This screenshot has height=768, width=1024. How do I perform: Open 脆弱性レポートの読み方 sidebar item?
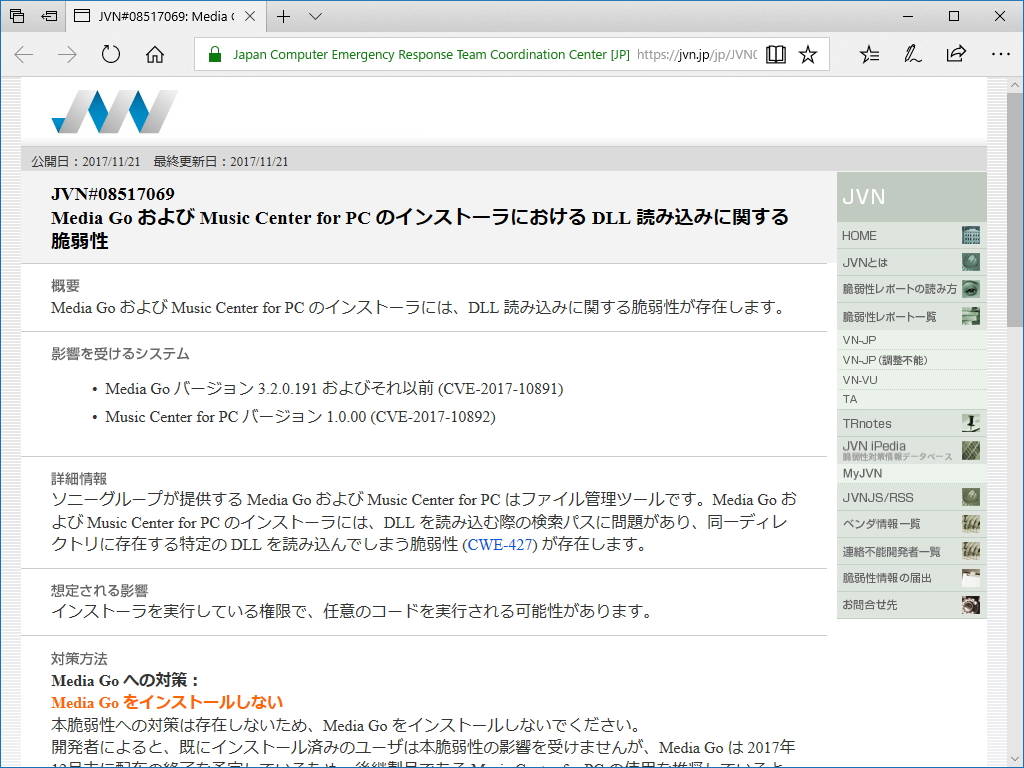[x=911, y=289]
